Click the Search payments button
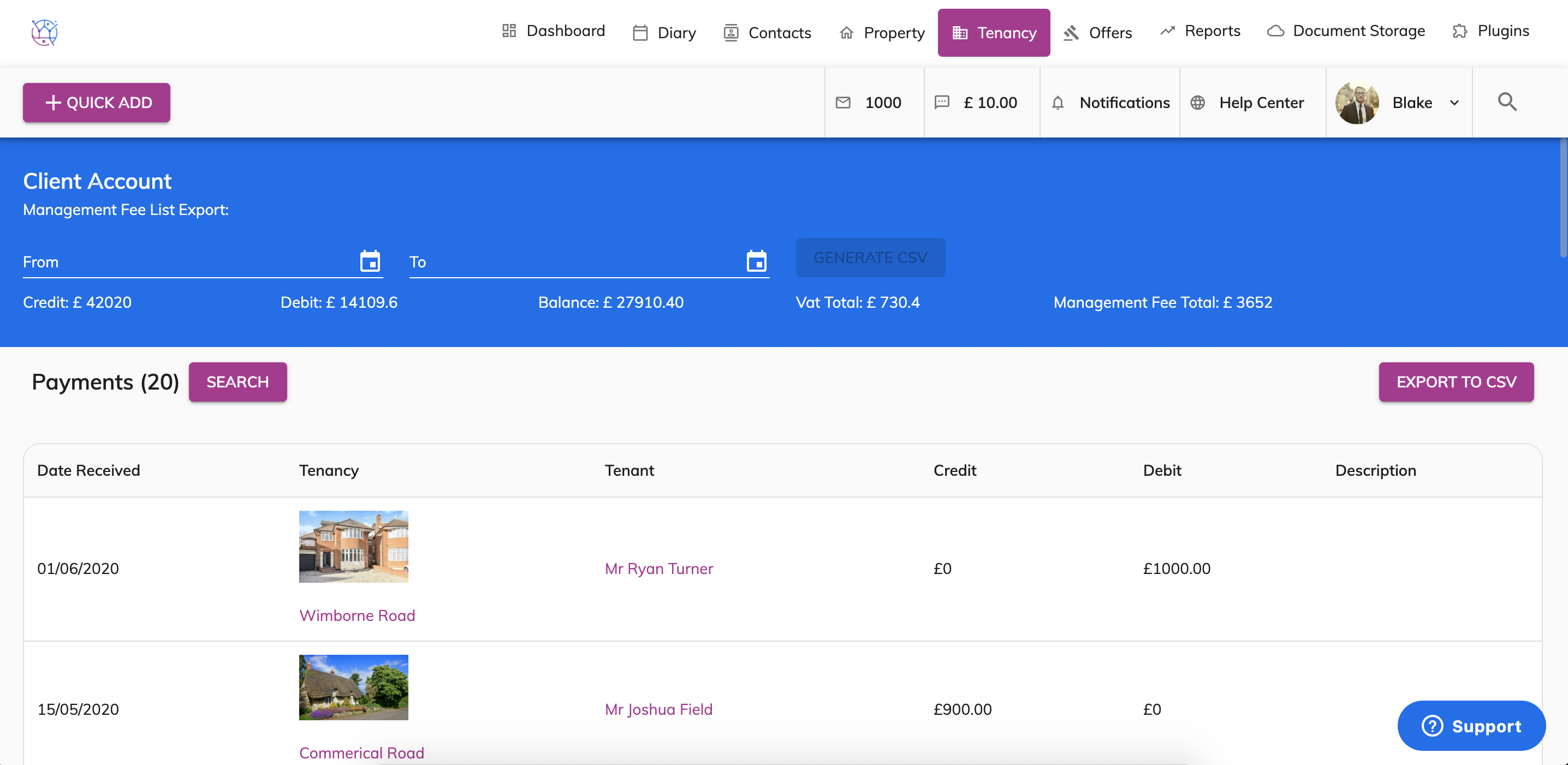This screenshot has height=765, width=1568. point(237,382)
